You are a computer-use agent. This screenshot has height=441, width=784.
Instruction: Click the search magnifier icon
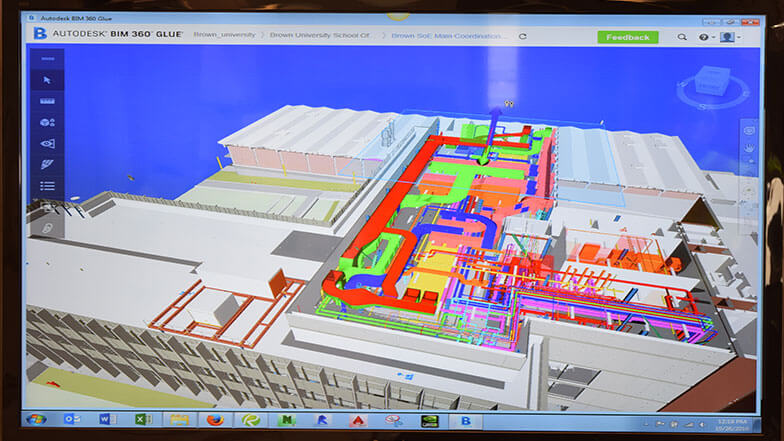682,37
